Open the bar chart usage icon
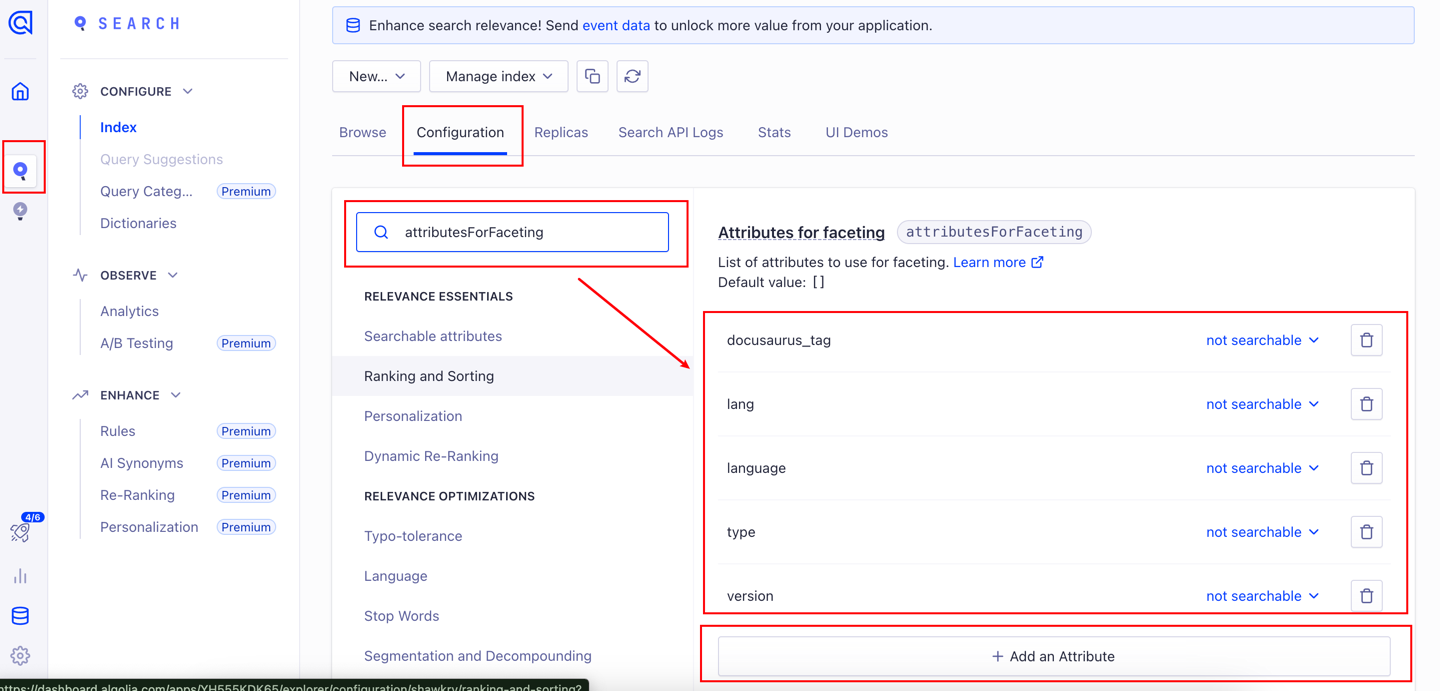The image size is (1440, 691). pyautogui.click(x=20, y=576)
